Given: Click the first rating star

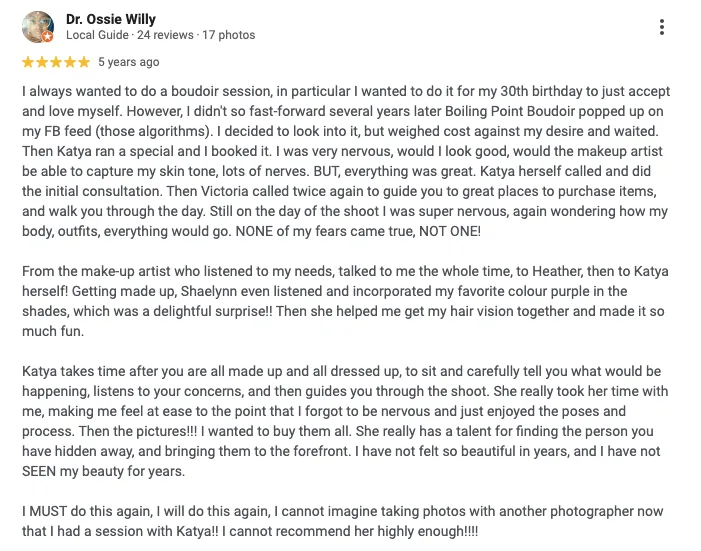Looking at the screenshot, I should coord(28,62).
